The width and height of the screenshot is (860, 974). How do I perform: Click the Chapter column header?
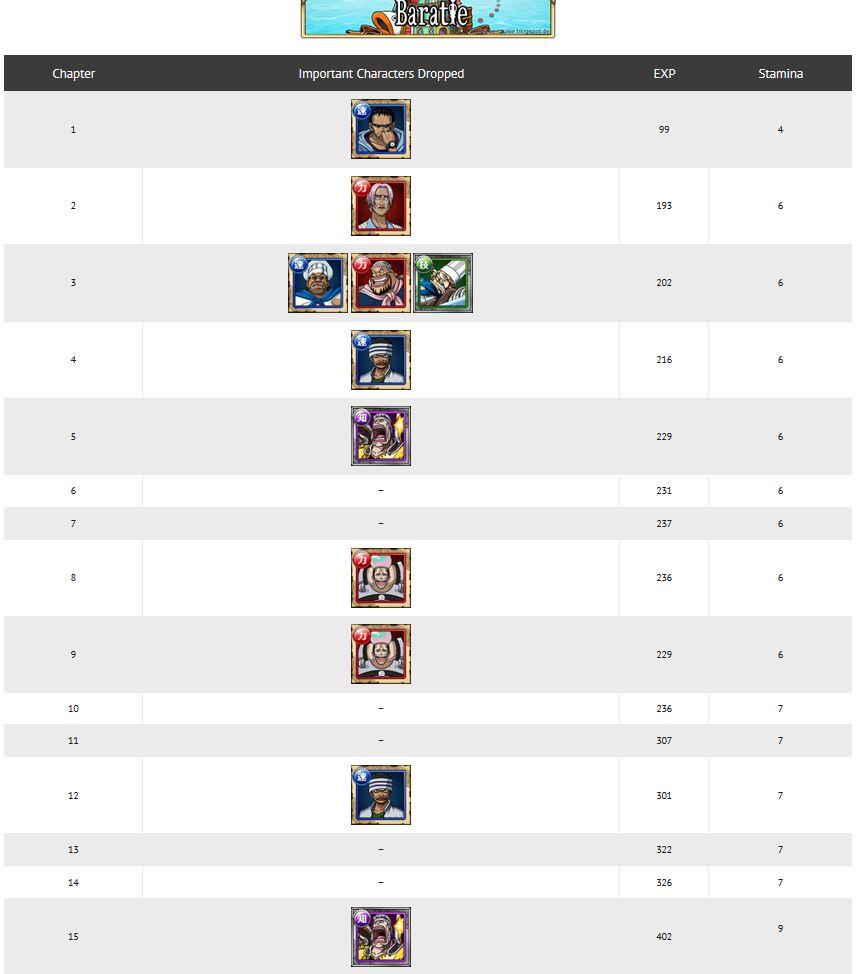click(x=73, y=74)
